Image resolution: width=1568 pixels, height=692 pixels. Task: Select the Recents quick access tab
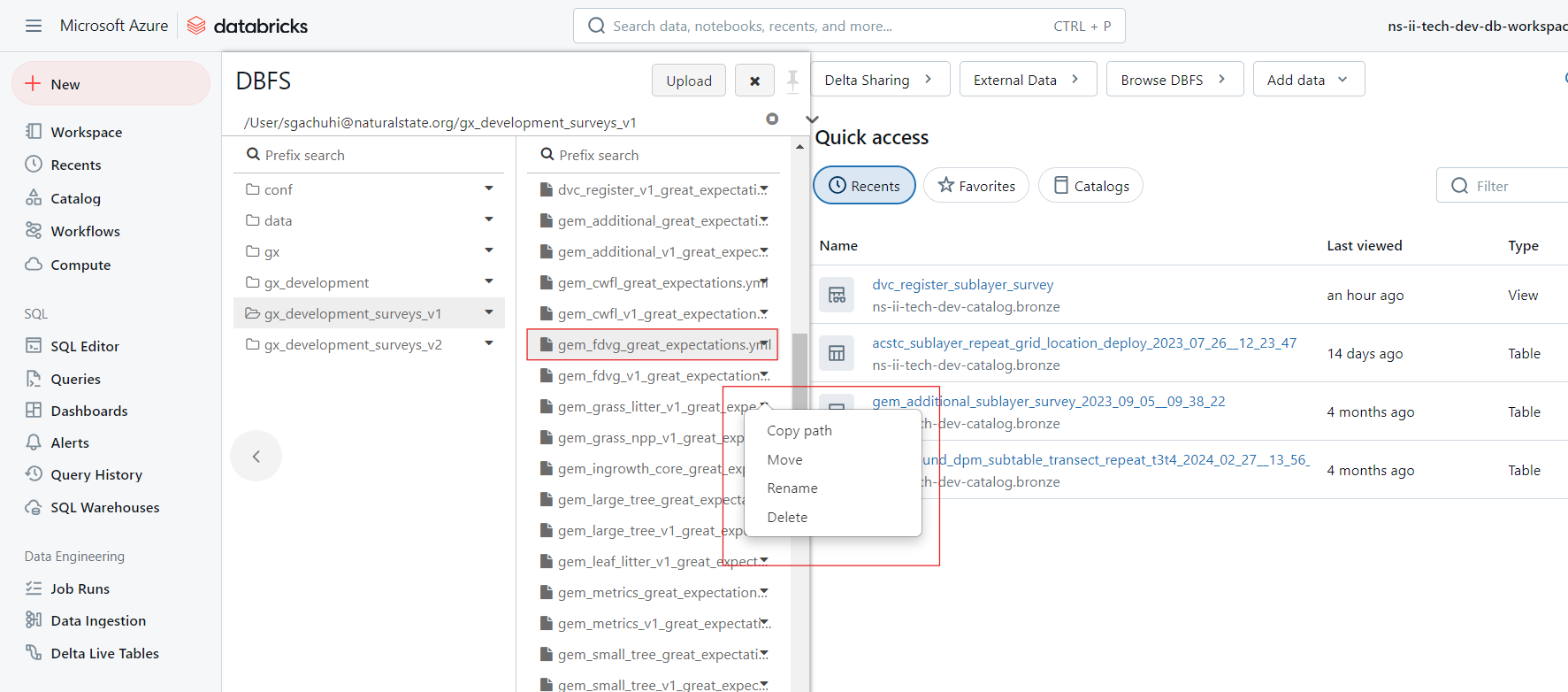click(x=864, y=186)
